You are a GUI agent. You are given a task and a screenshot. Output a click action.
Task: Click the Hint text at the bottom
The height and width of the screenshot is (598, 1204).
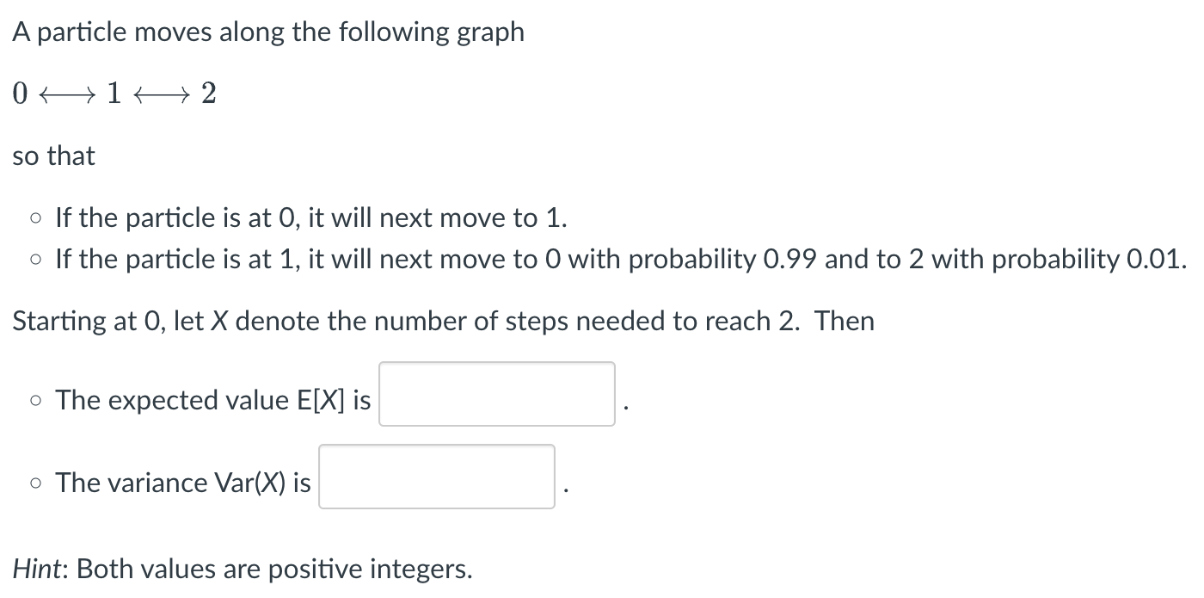[x=240, y=568]
